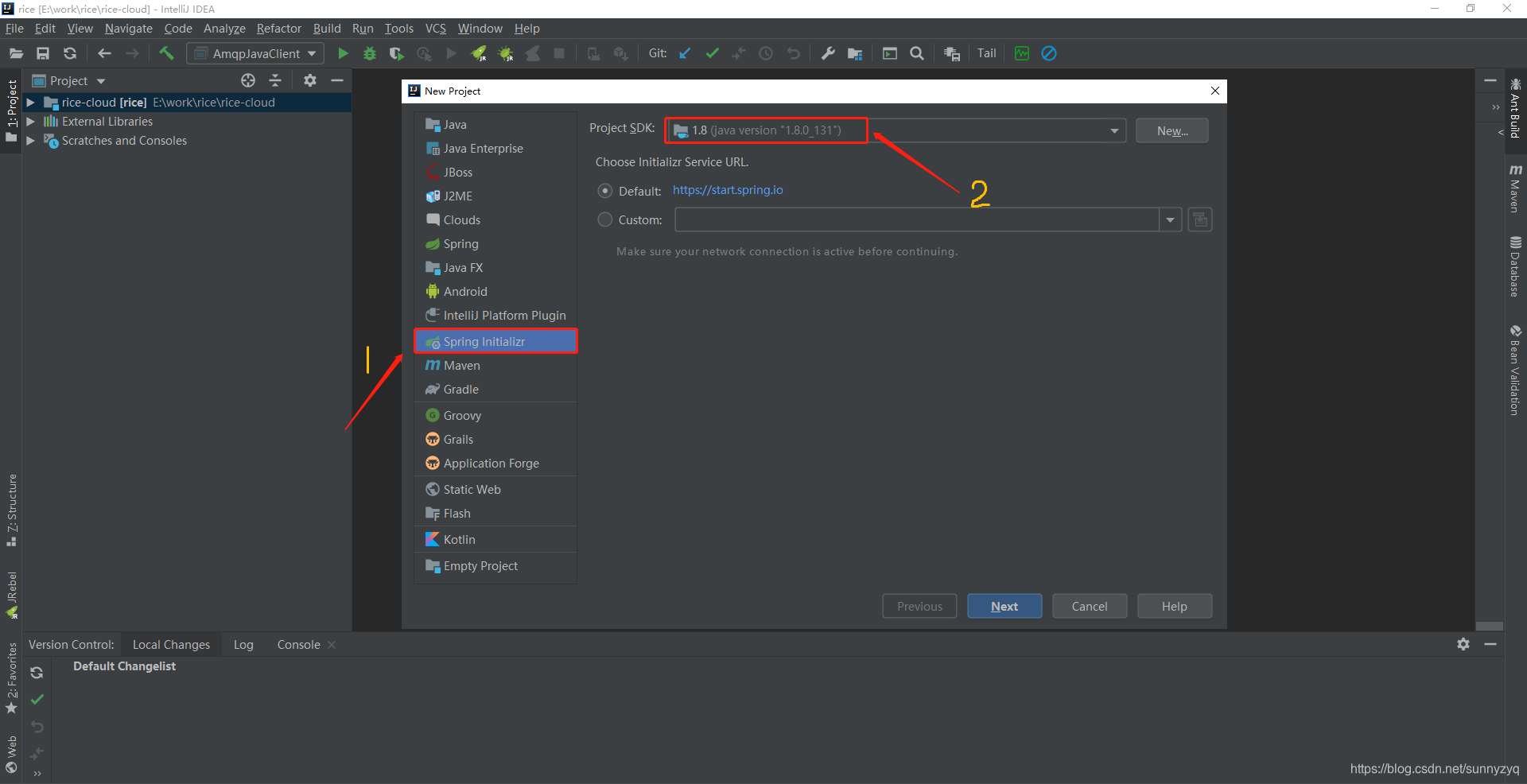Click Git revert arrow in toolbar
1527x784 pixels.
pos(793,53)
